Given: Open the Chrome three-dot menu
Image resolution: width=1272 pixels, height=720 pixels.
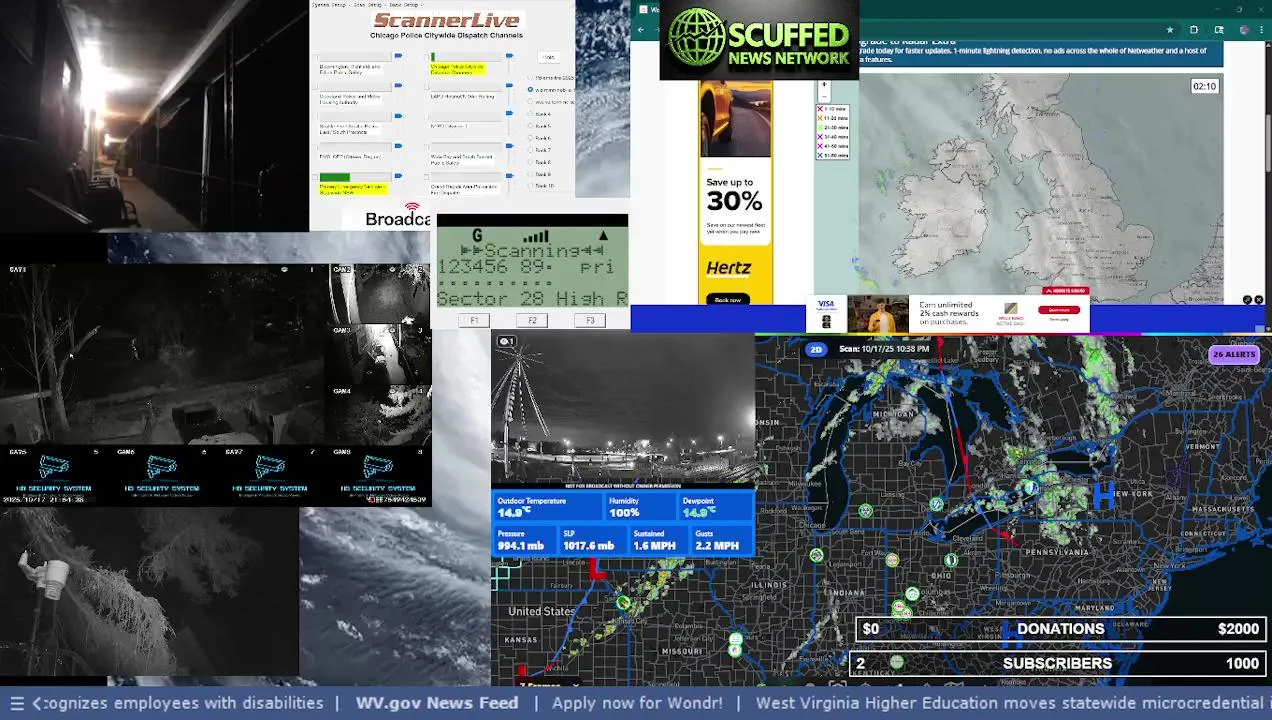Looking at the screenshot, I should coord(1262,30).
